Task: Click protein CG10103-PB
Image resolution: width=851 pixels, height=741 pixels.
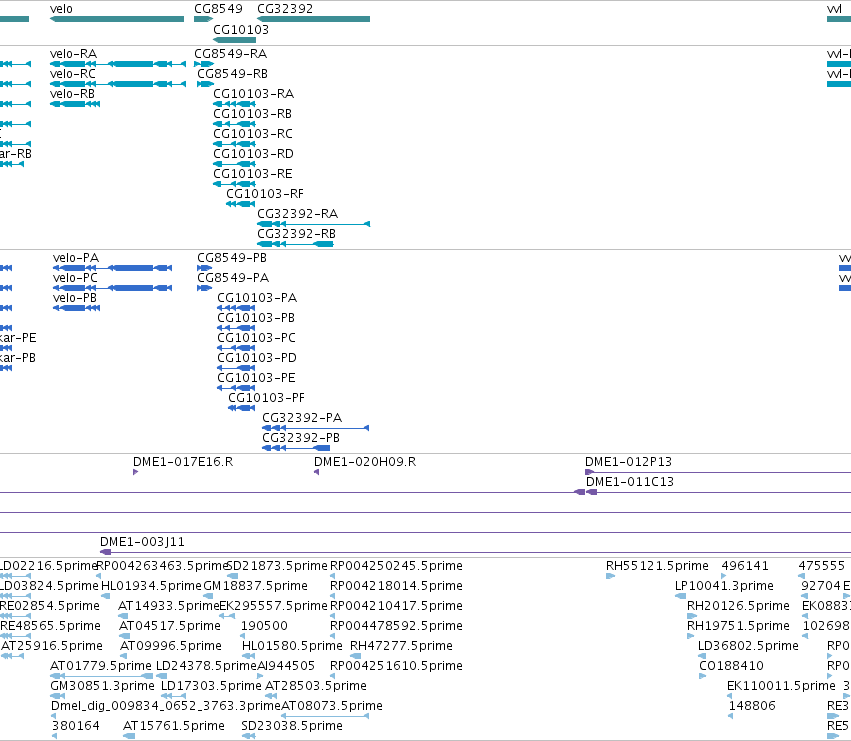Action: point(236,328)
